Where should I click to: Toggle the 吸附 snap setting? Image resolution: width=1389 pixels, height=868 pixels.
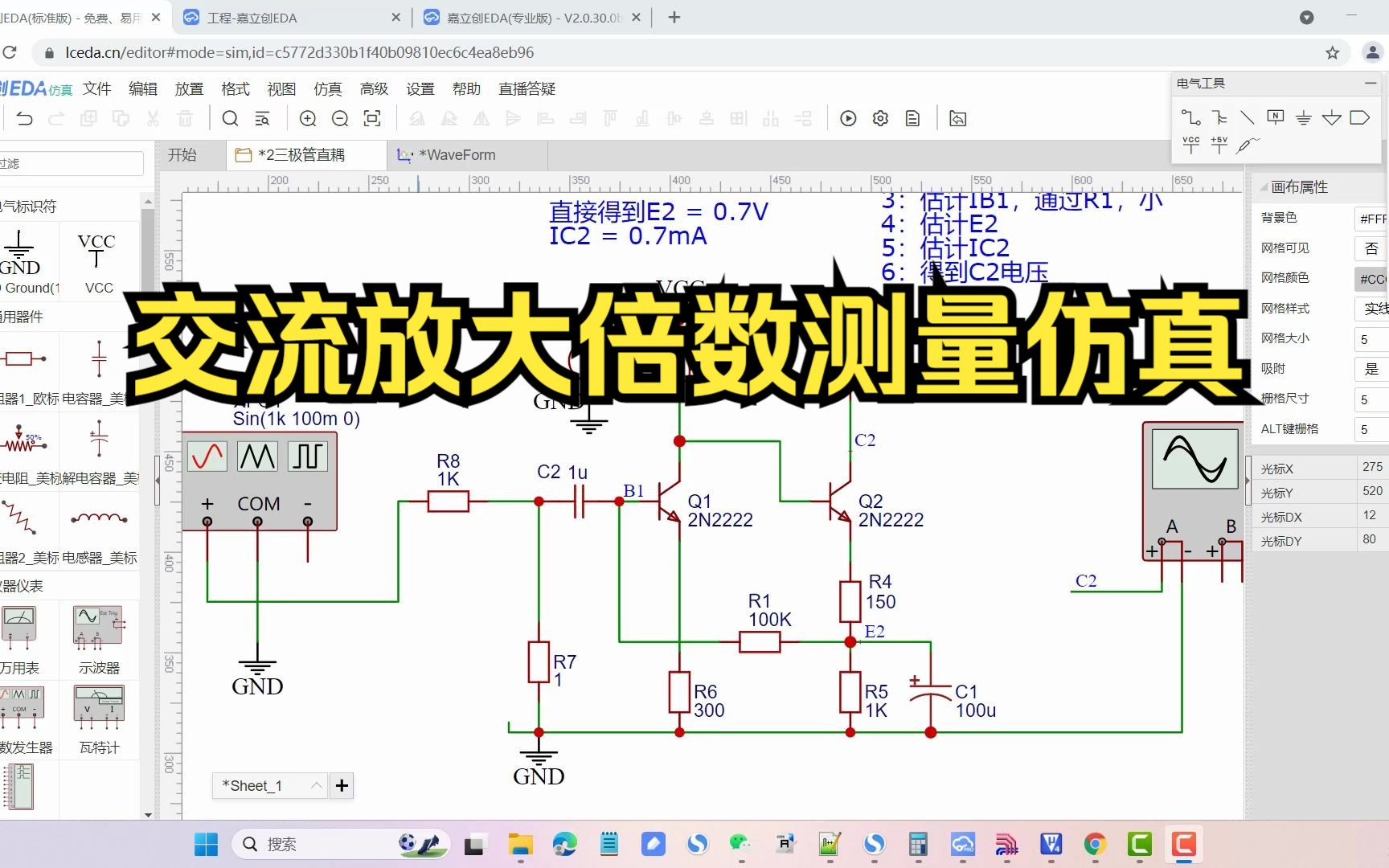[x=1371, y=369]
